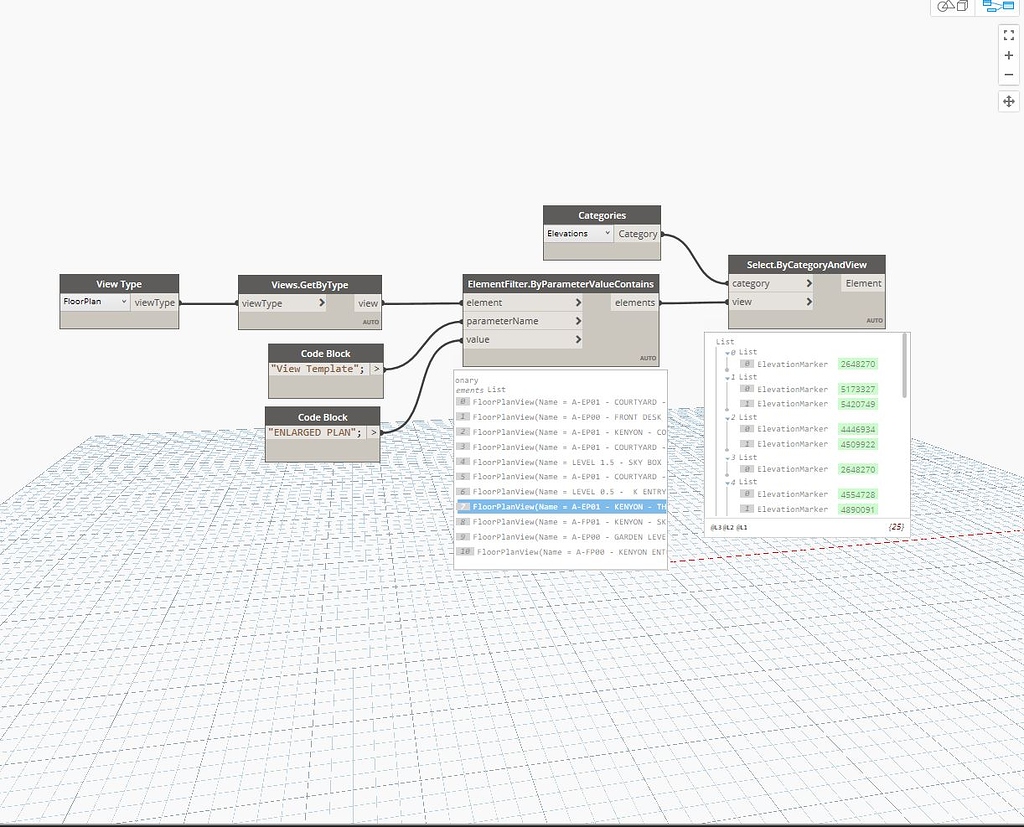Click the zoom to fit icon
This screenshot has height=827, width=1024.
tap(1008, 34)
